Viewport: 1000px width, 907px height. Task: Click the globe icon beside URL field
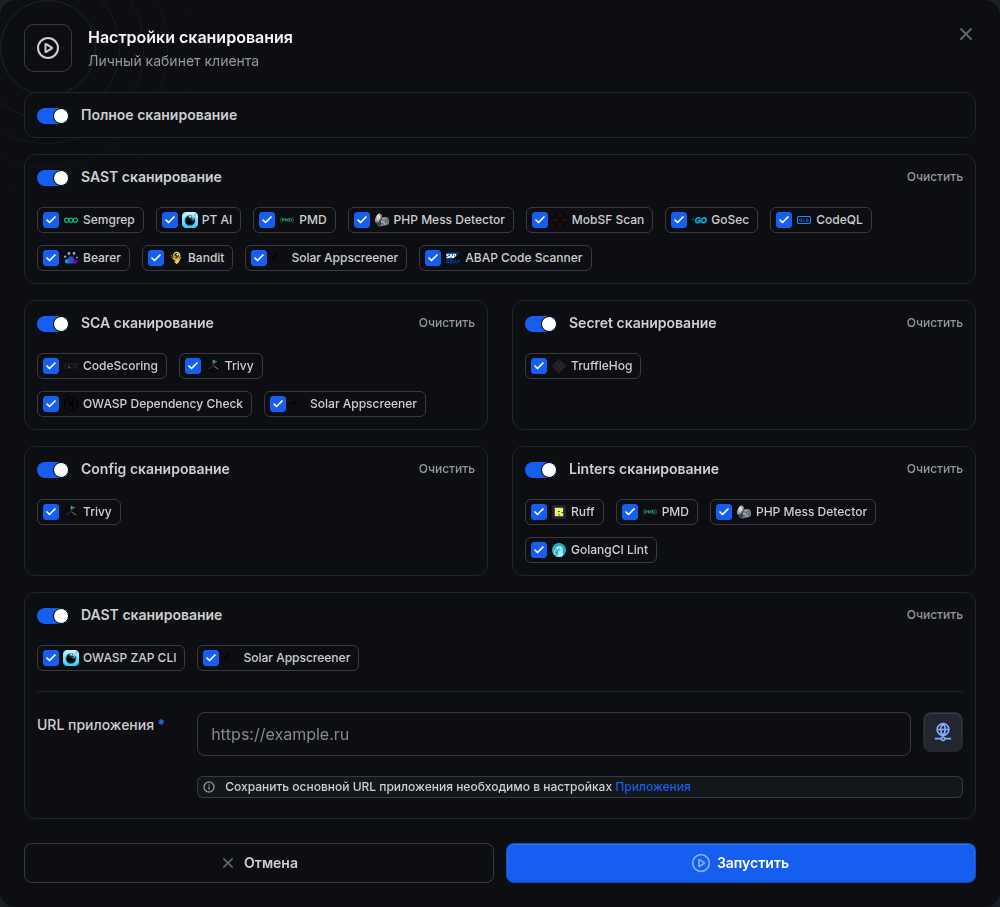943,732
